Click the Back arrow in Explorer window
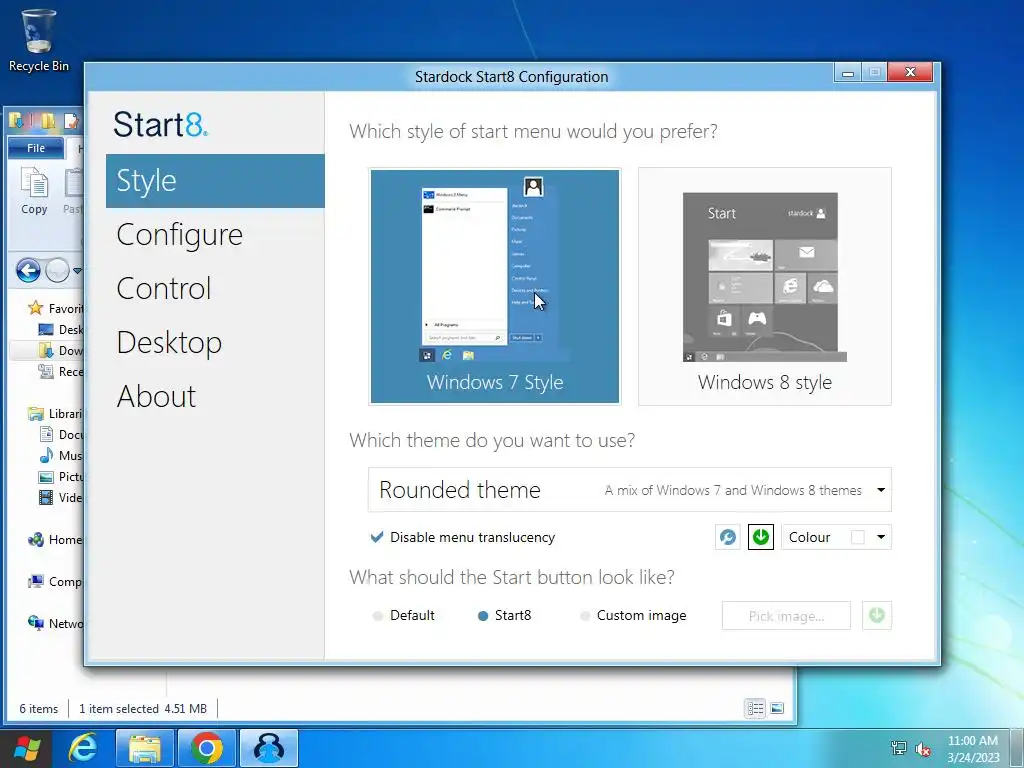The height and width of the screenshot is (768, 1024). 28,270
